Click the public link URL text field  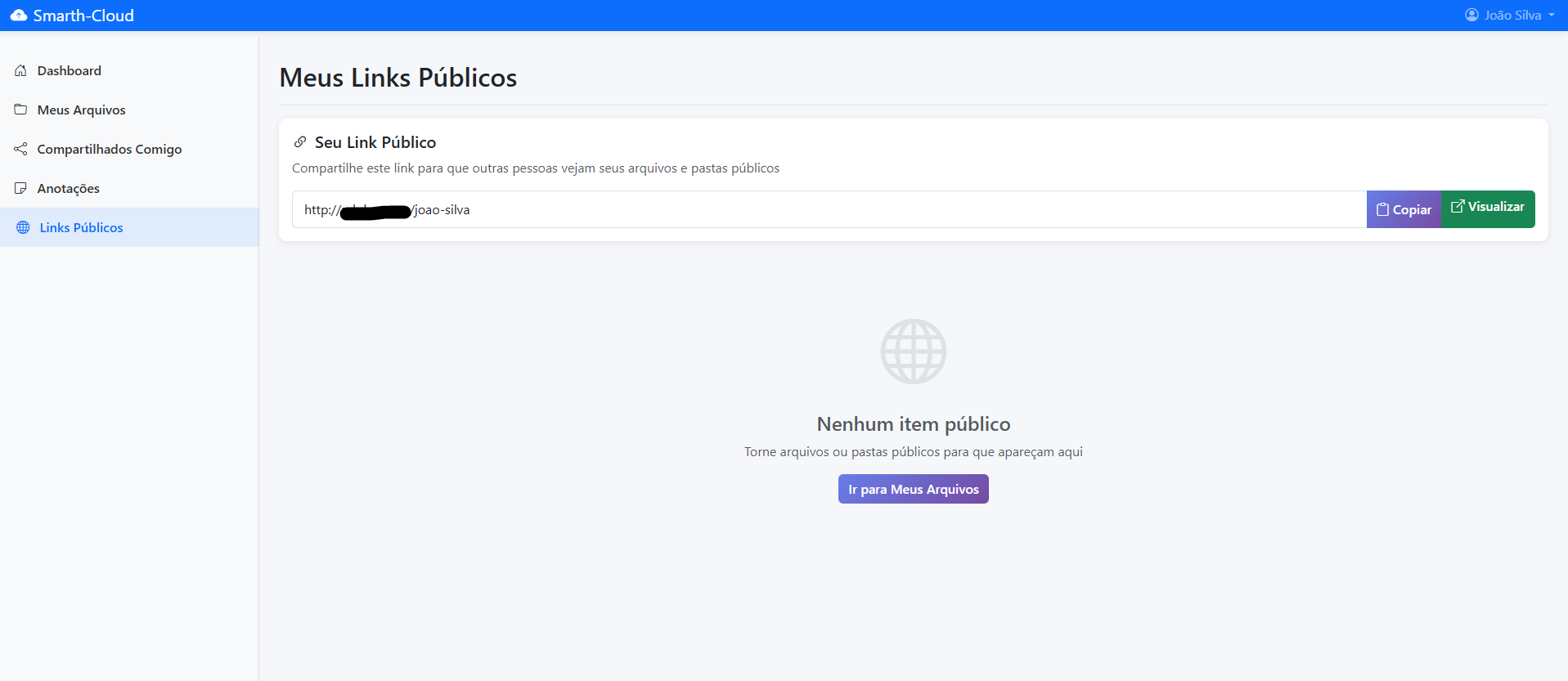point(818,209)
